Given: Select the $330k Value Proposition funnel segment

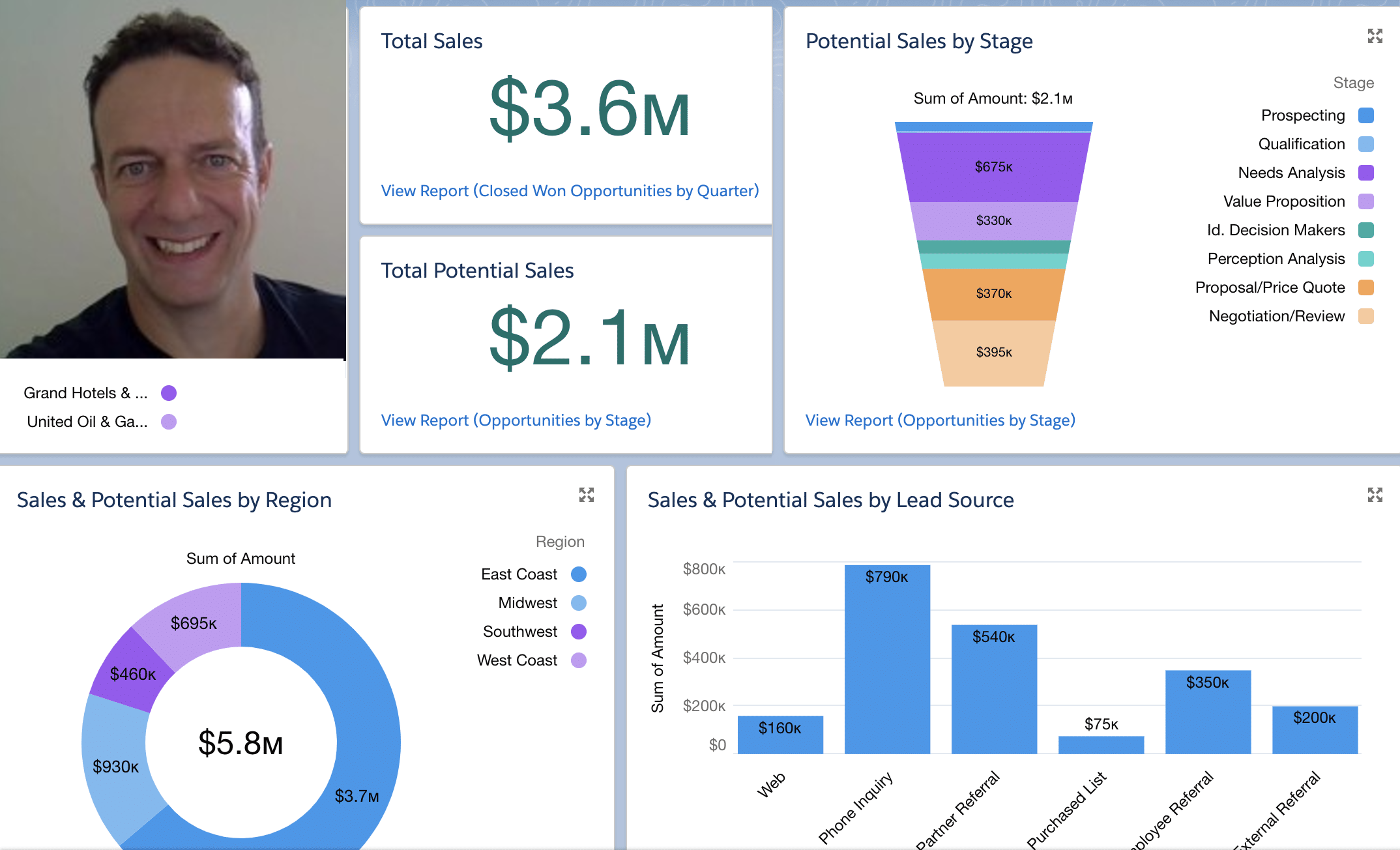Looking at the screenshot, I should (994, 221).
